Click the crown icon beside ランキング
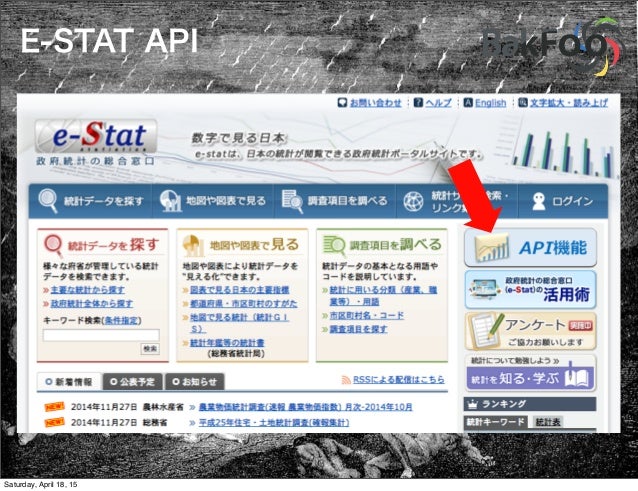Screen dimensions: 638x491 (472, 404)
